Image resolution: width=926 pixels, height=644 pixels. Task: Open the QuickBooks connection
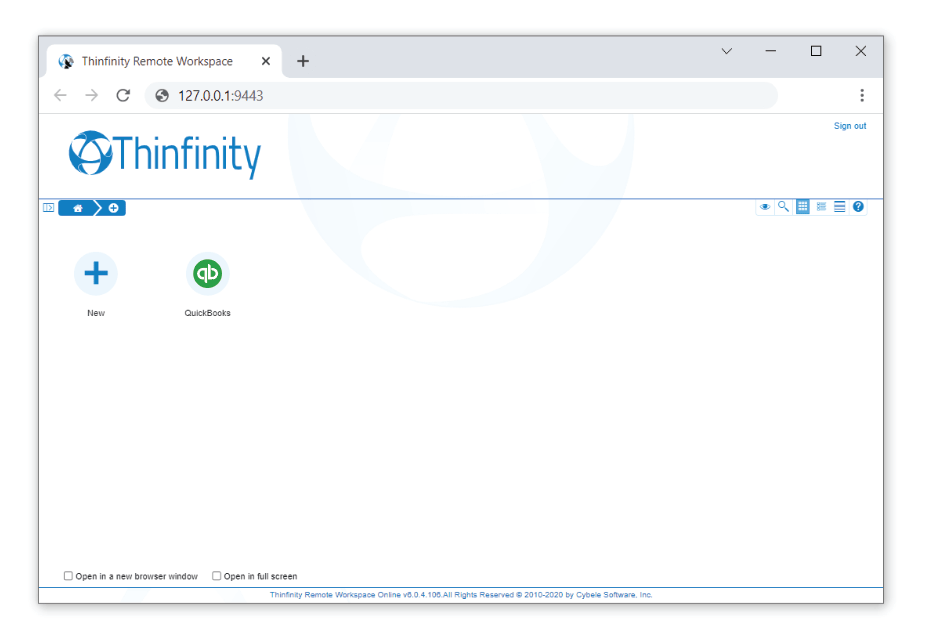207,274
